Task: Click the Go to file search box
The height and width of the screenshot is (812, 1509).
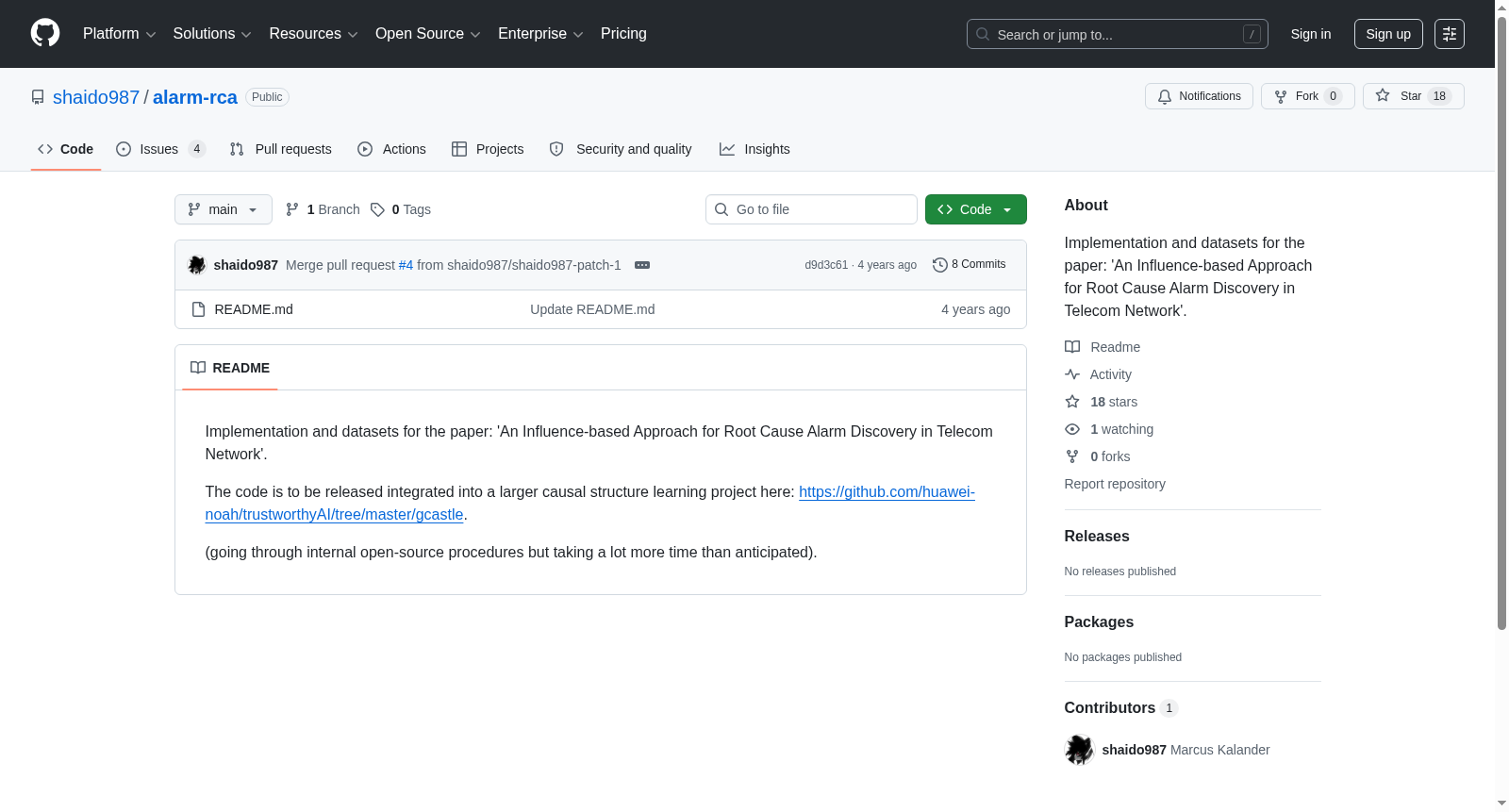Action: (811, 209)
